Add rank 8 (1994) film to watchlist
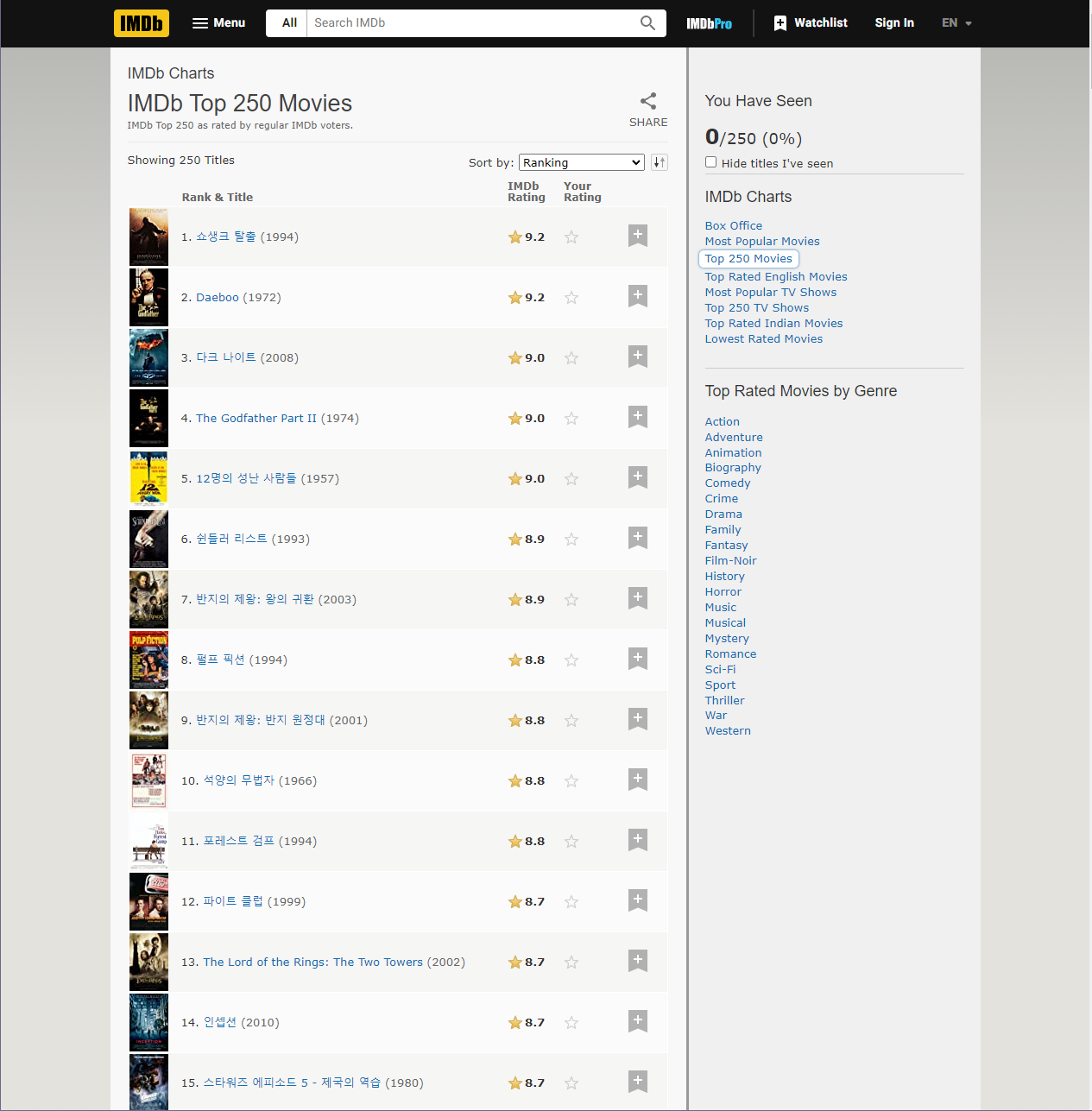 click(638, 659)
